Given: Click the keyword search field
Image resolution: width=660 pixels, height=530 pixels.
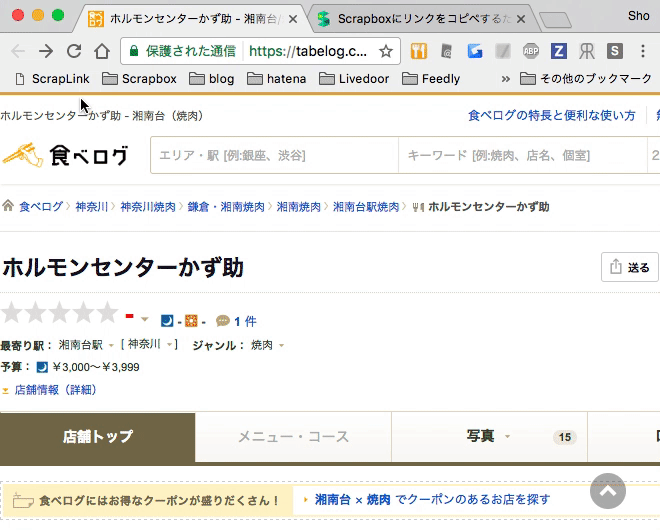Looking at the screenshot, I should coord(522,155).
